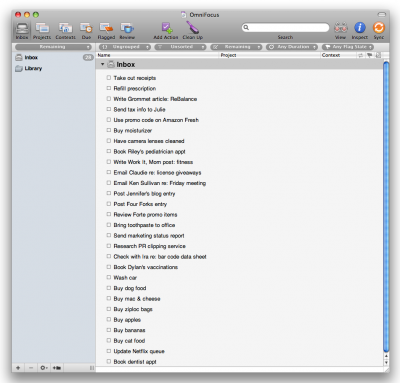Show Due items toolbar icon

tap(86, 28)
